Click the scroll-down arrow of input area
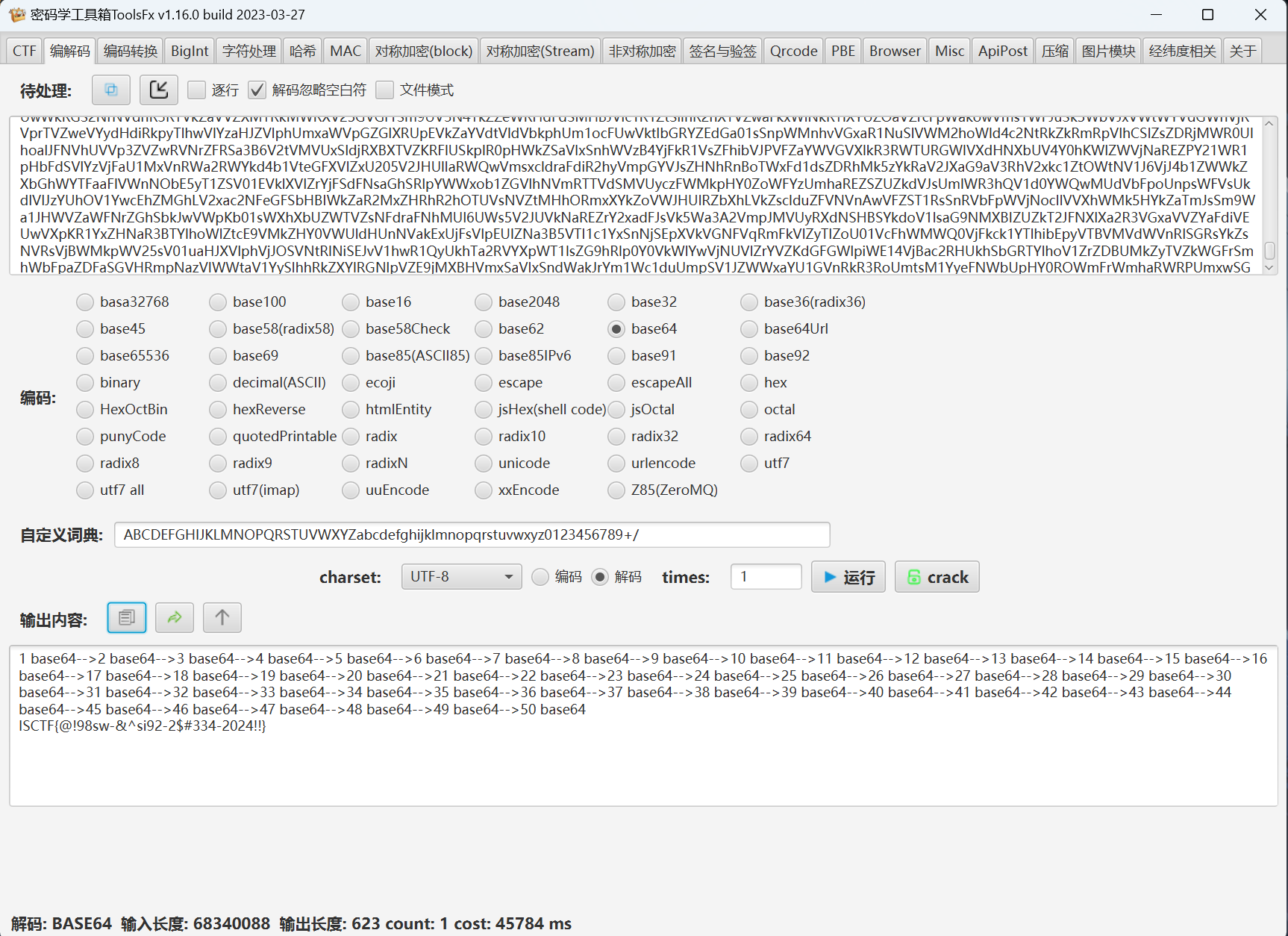The image size is (1288, 936). (x=1269, y=267)
